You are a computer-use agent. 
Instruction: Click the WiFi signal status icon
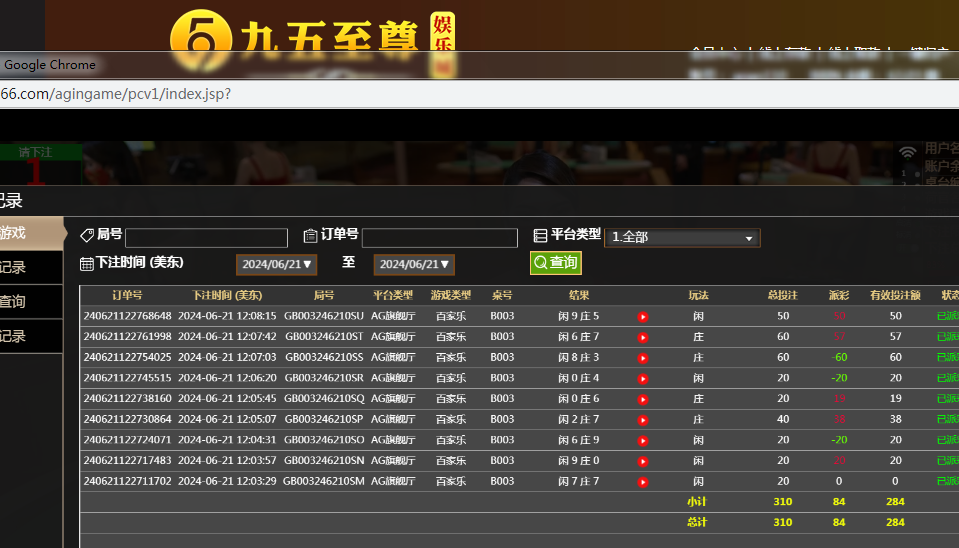[907, 153]
